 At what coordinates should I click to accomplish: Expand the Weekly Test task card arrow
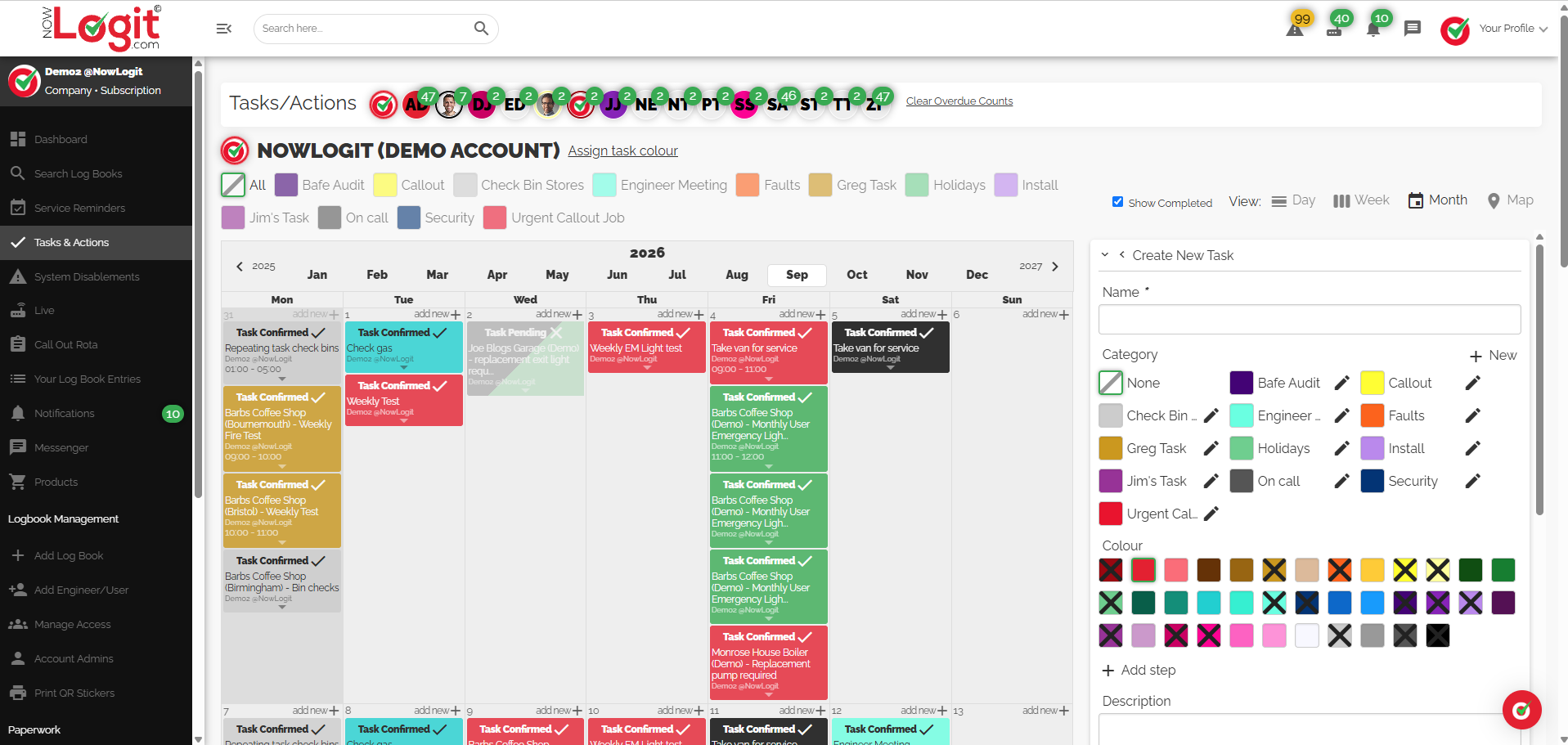click(x=404, y=421)
